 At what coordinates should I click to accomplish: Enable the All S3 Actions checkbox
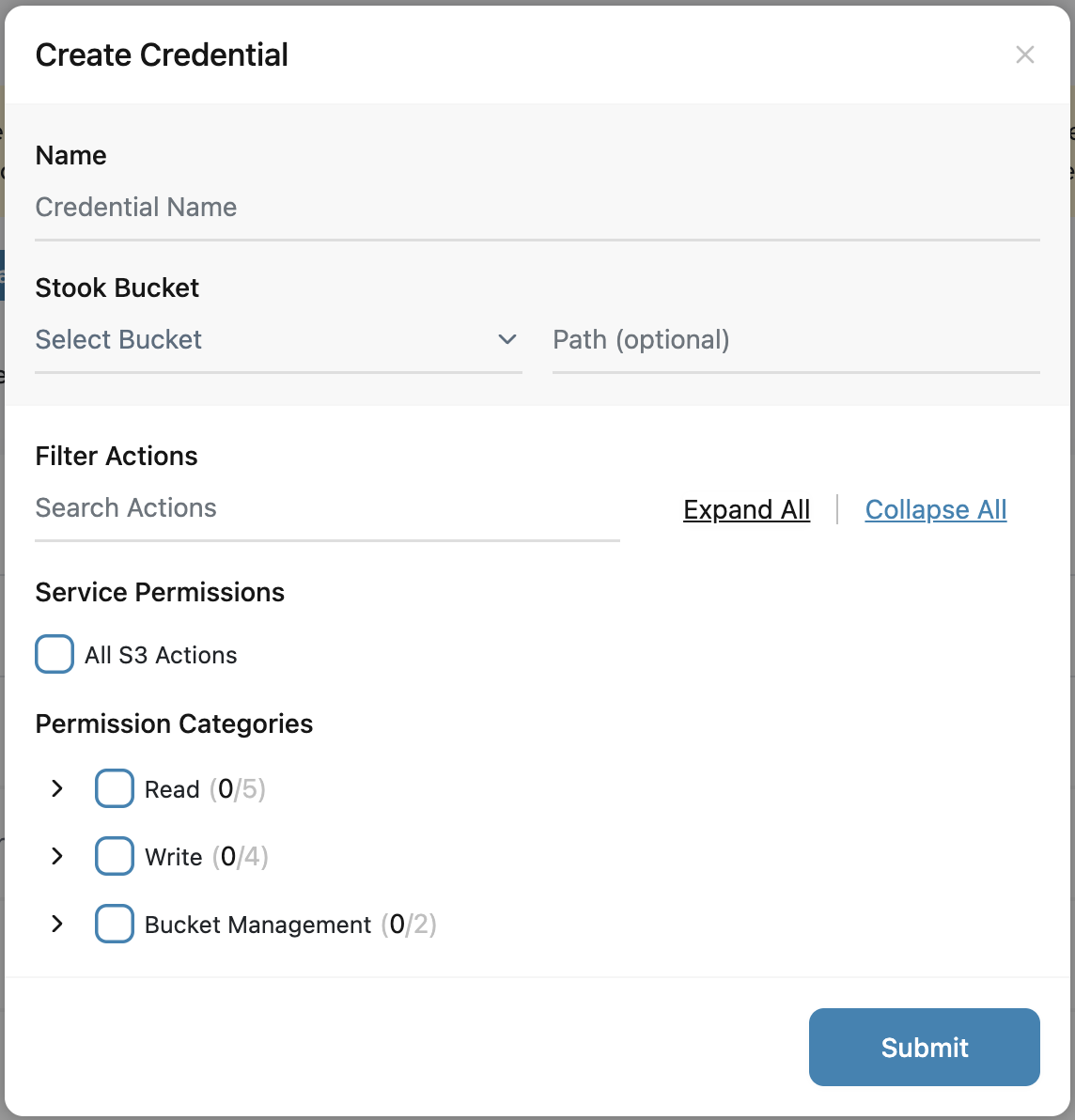pyautogui.click(x=55, y=655)
